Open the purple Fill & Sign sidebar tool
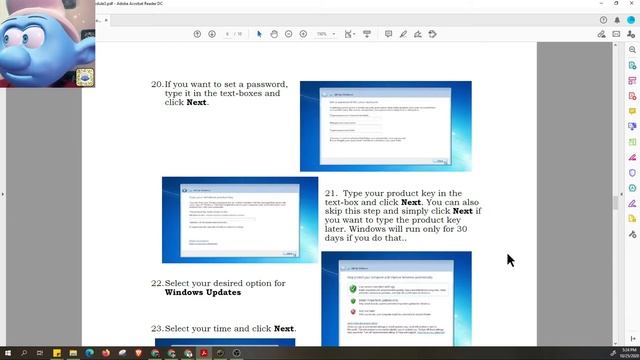The height and width of the screenshot is (360, 640). (x=632, y=204)
